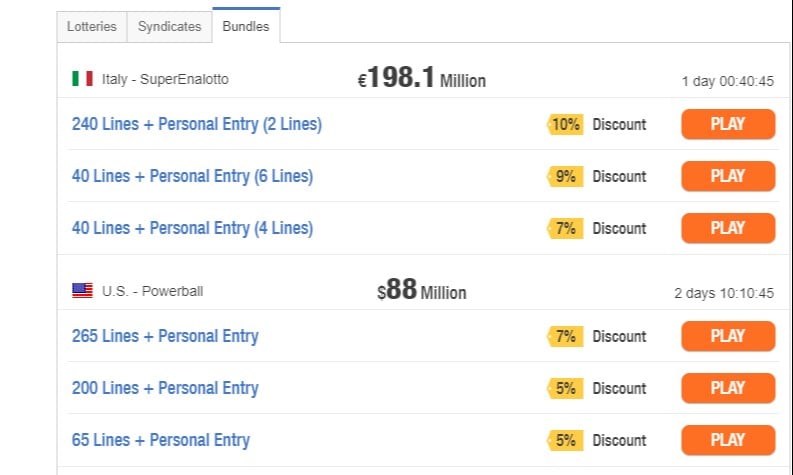793x475 pixels.
Task: Open 40 Lines + Personal Entry (4 Lines) link
Action: 192,228
